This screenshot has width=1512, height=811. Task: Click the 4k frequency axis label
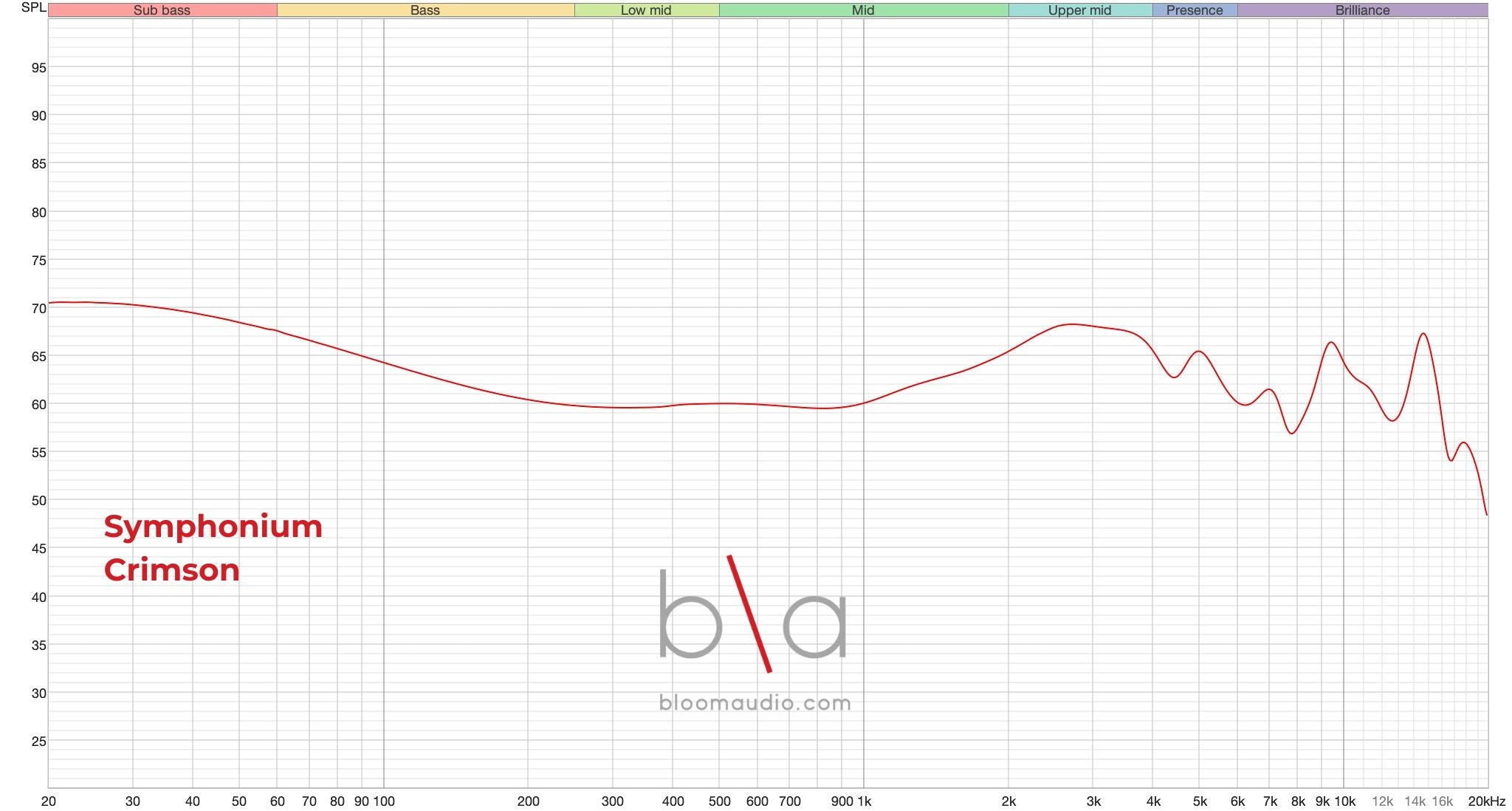pos(1153,801)
